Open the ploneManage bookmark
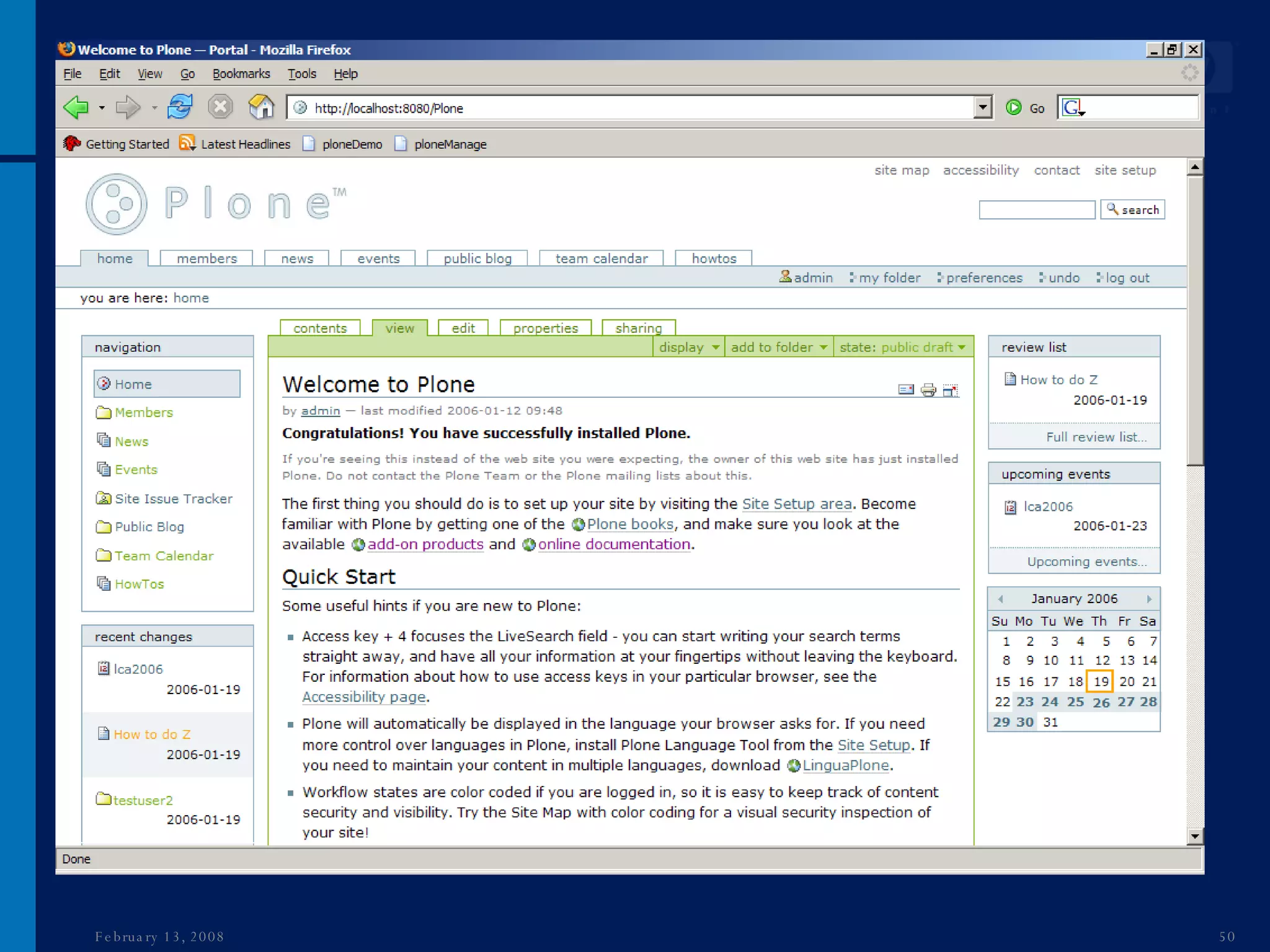Image resolution: width=1270 pixels, height=952 pixels. click(x=441, y=144)
